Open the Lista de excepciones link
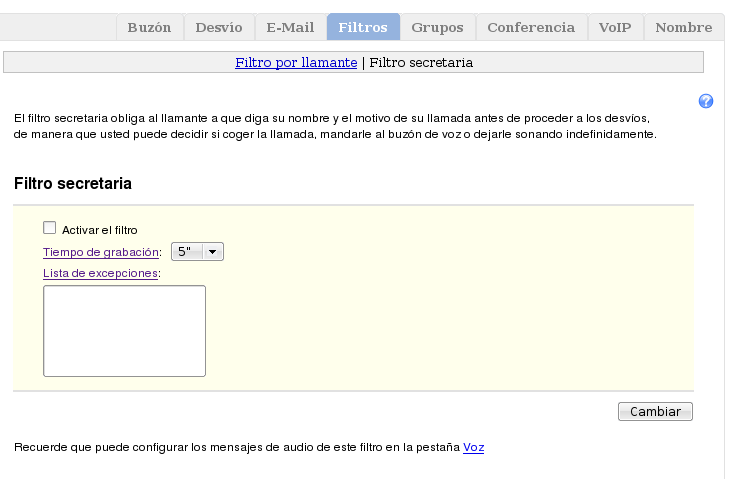 click(x=100, y=273)
